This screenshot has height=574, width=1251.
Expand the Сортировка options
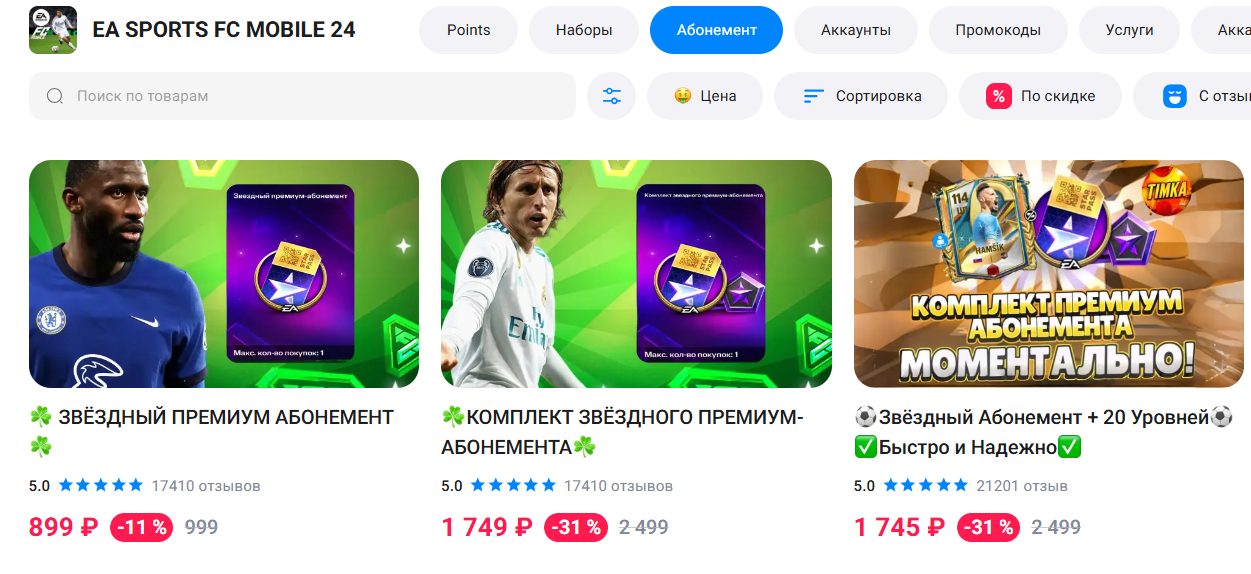861,96
